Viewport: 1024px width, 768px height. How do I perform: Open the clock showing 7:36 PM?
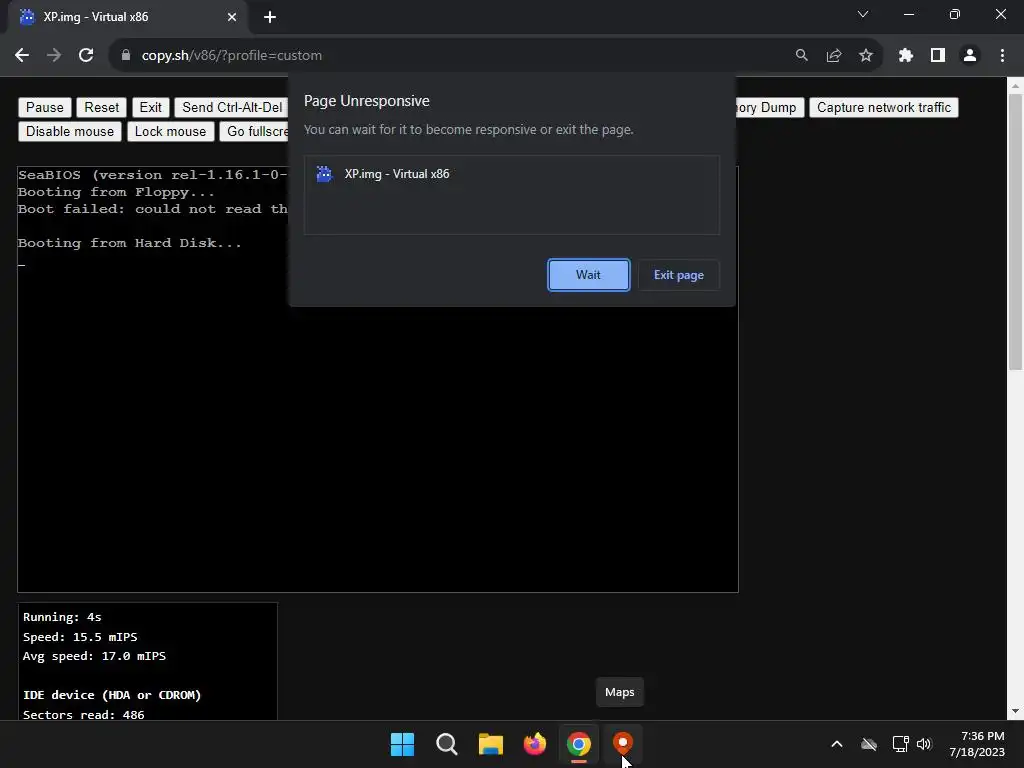[977, 744]
